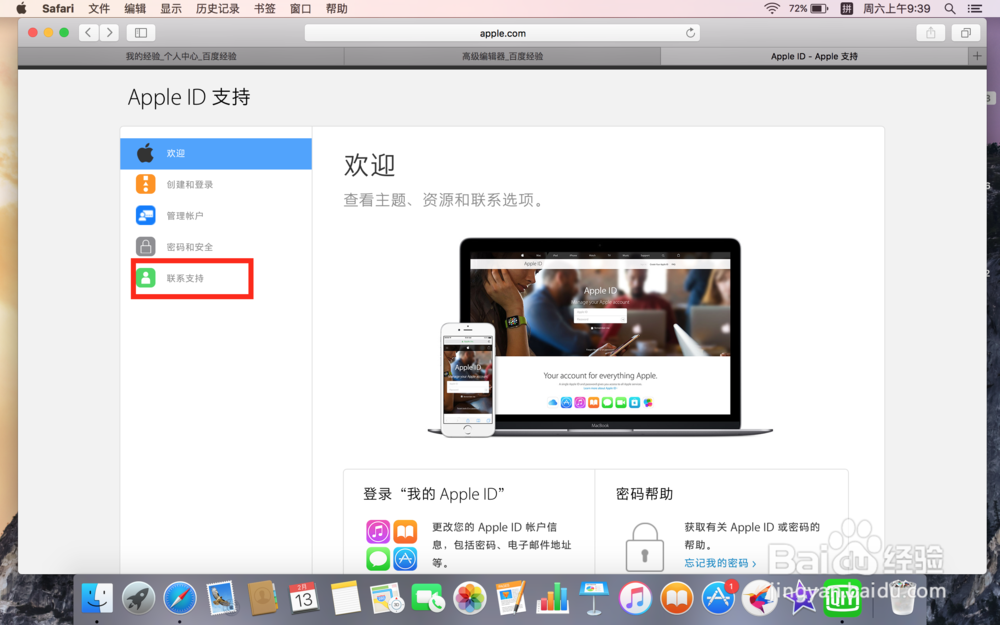This screenshot has height=625, width=1000.
Task: Open Pages icon in Dock
Action: [x=511, y=598]
